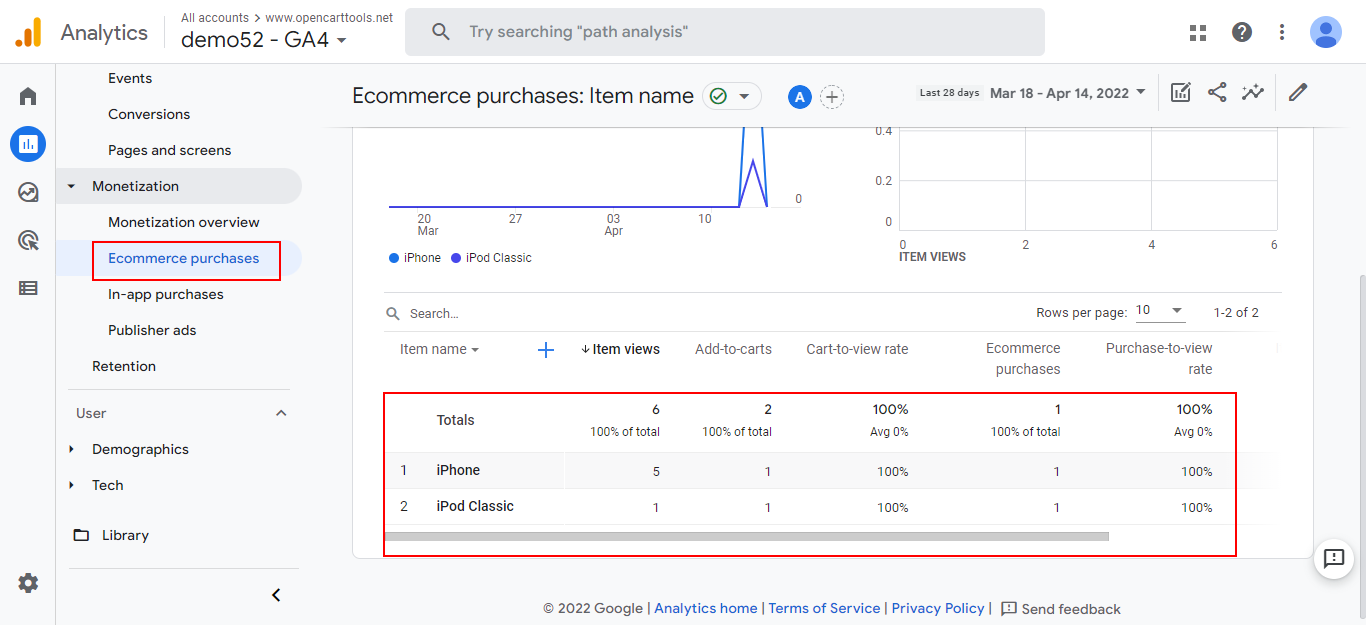1366x625 pixels.
Task: Sort by the Ecommerce purchases column header
Action: 1023,359
